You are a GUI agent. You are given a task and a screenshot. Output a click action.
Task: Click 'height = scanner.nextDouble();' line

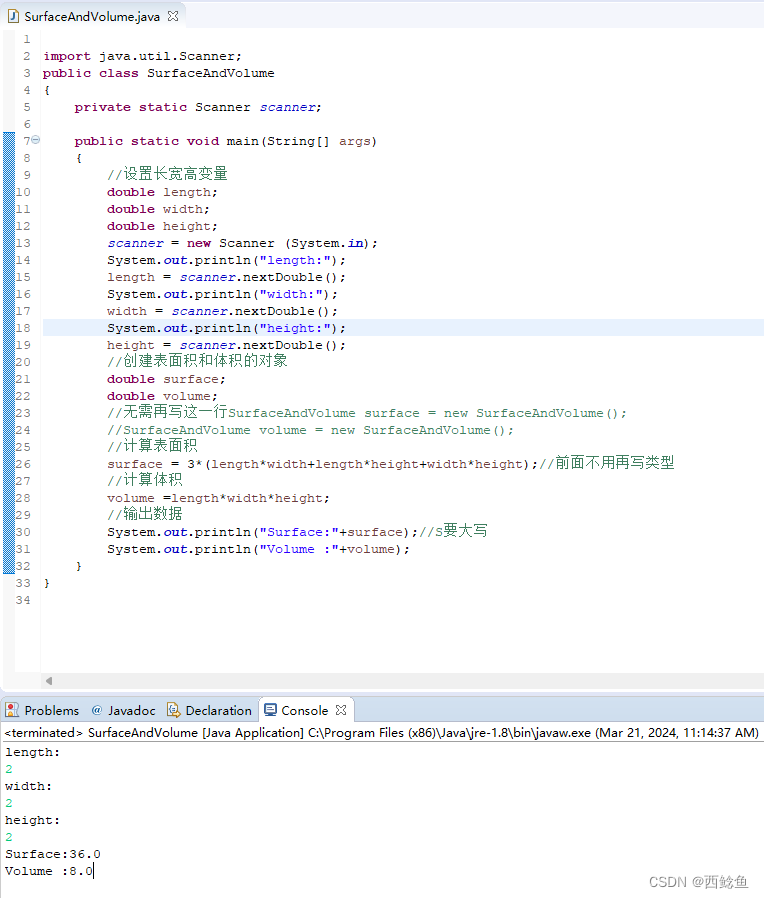click(226, 345)
